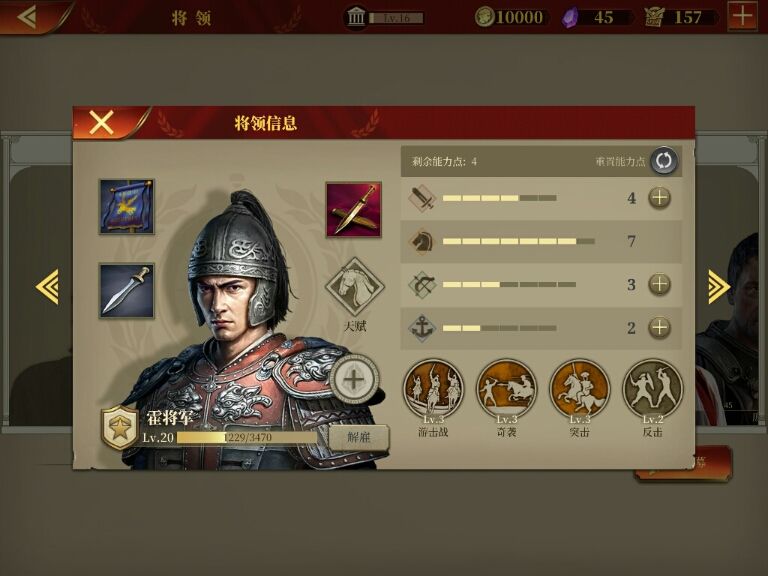Screen dimensions: 768x576
Task: Select the 突击 skill medallion
Action: [579, 389]
